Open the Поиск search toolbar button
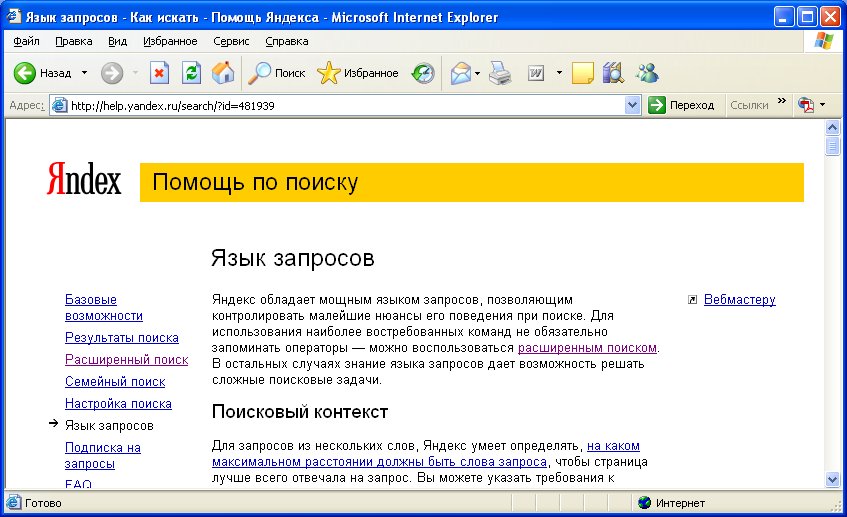This screenshot has width=847, height=517. [277, 73]
